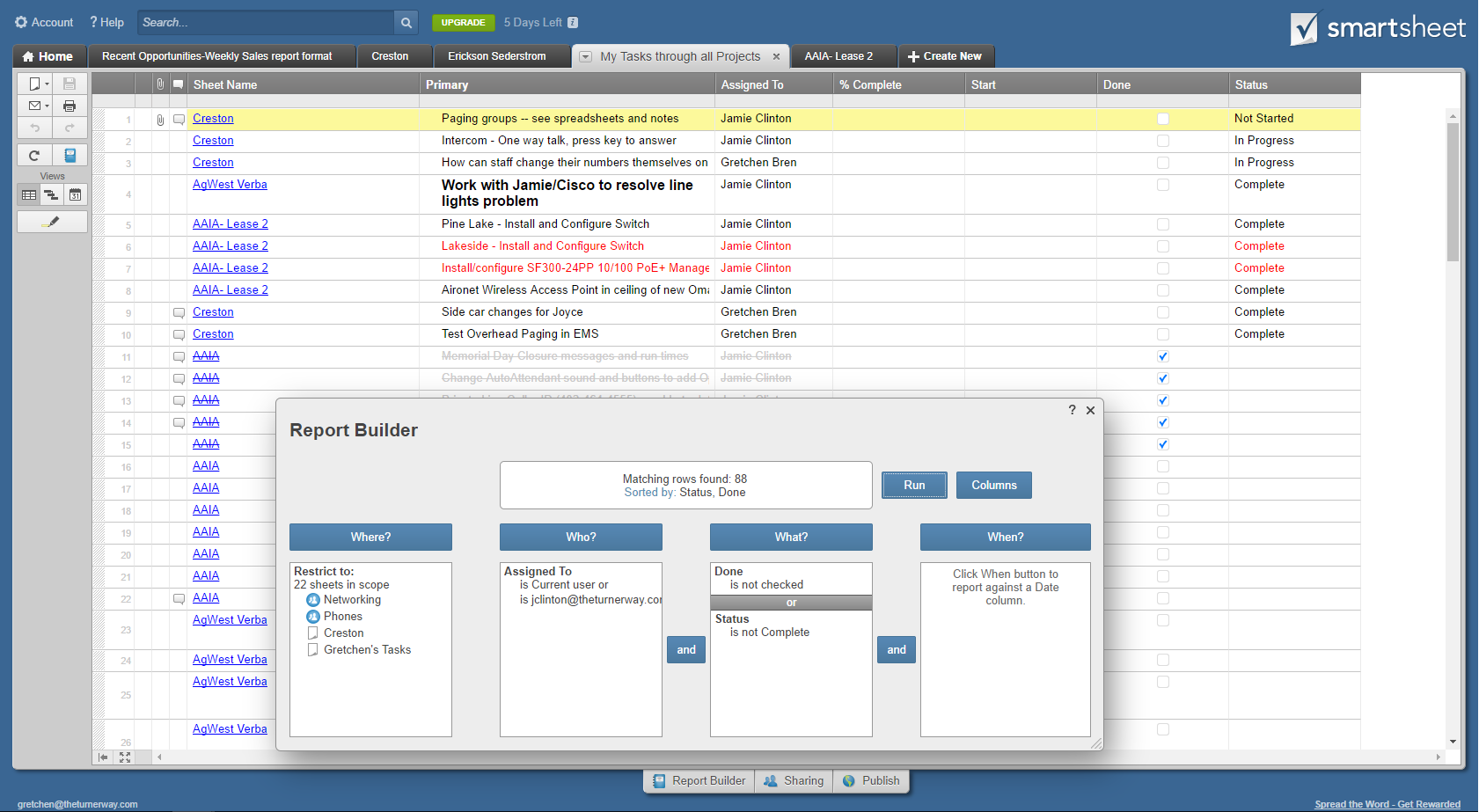
Task: Click the Publish bottom tab
Action: pos(871,781)
